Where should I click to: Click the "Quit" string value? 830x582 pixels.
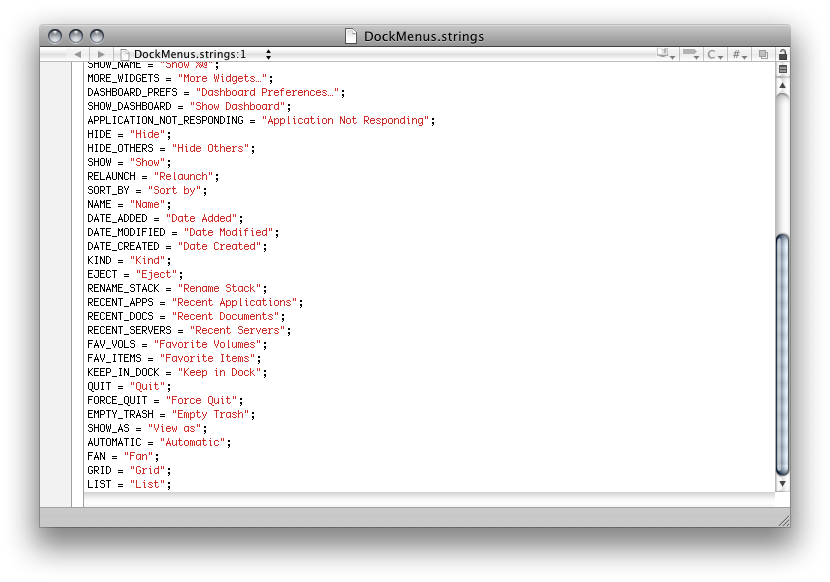click(x=148, y=387)
